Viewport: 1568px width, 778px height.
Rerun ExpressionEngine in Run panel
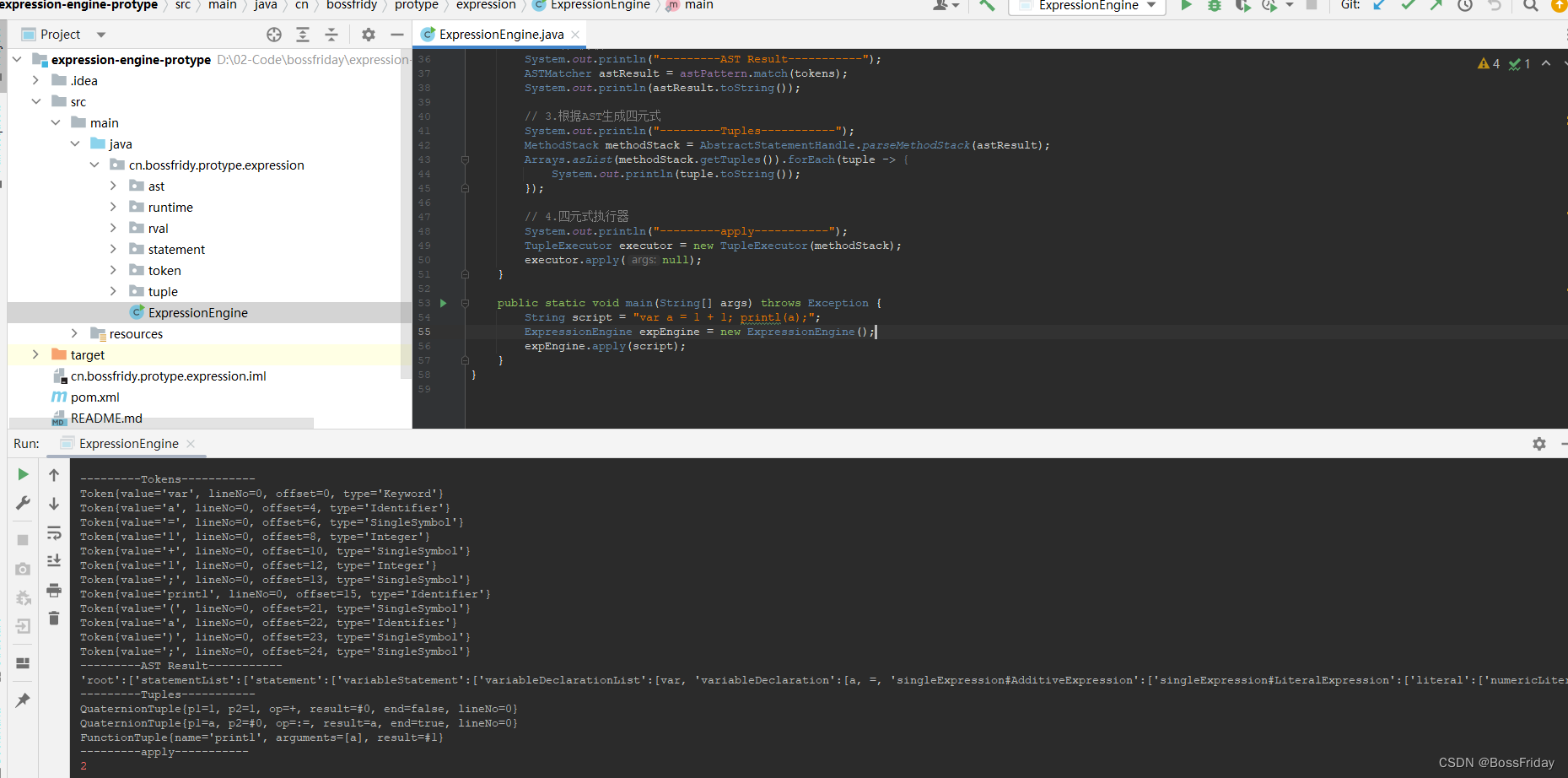click(23, 475)
